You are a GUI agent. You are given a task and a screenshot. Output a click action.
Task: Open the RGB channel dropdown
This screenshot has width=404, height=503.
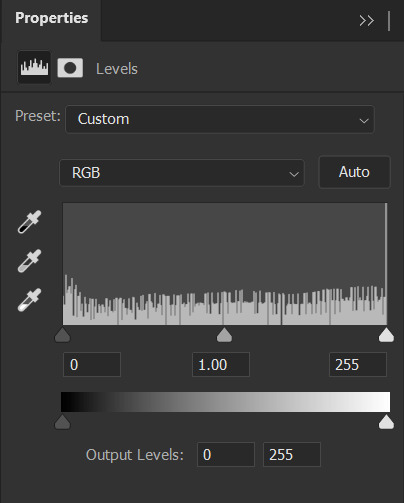(x=182, y=173)
